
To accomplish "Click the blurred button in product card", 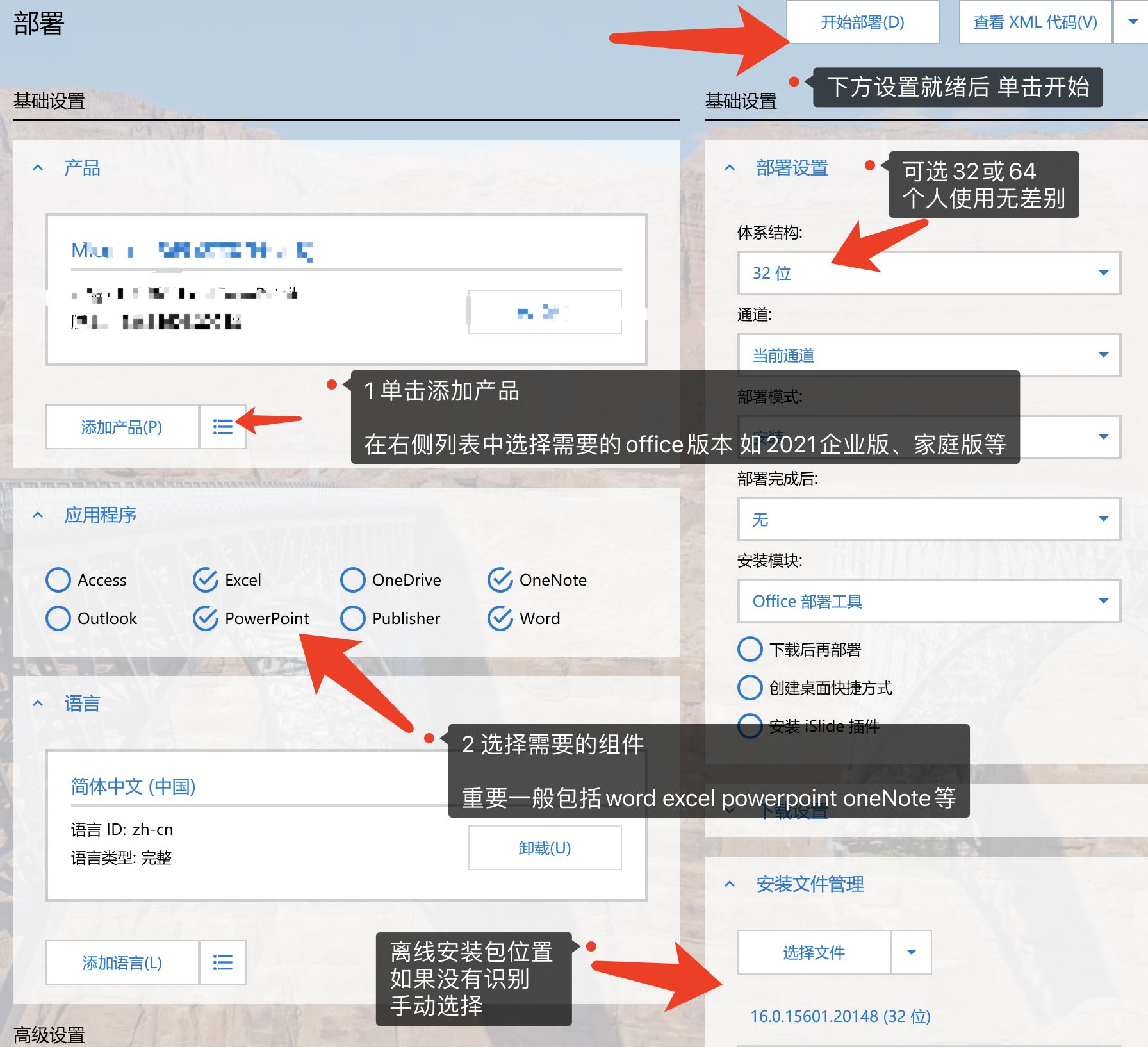I will (x=545, y=312).
